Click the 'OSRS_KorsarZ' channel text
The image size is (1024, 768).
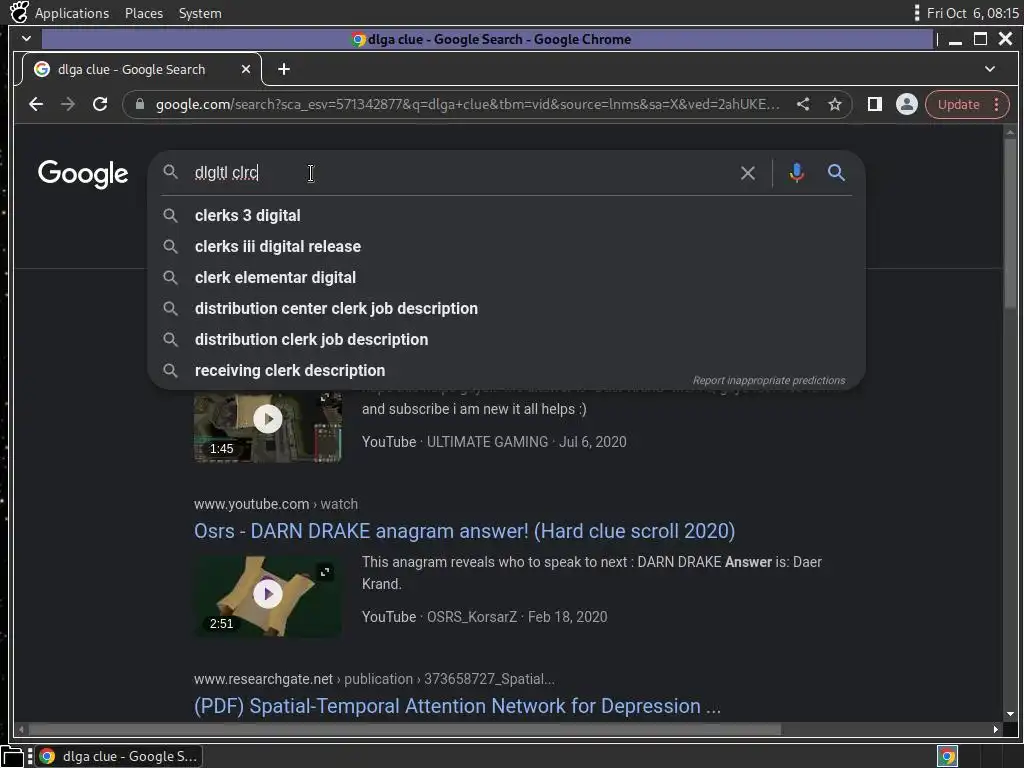[x=472, y=617]
